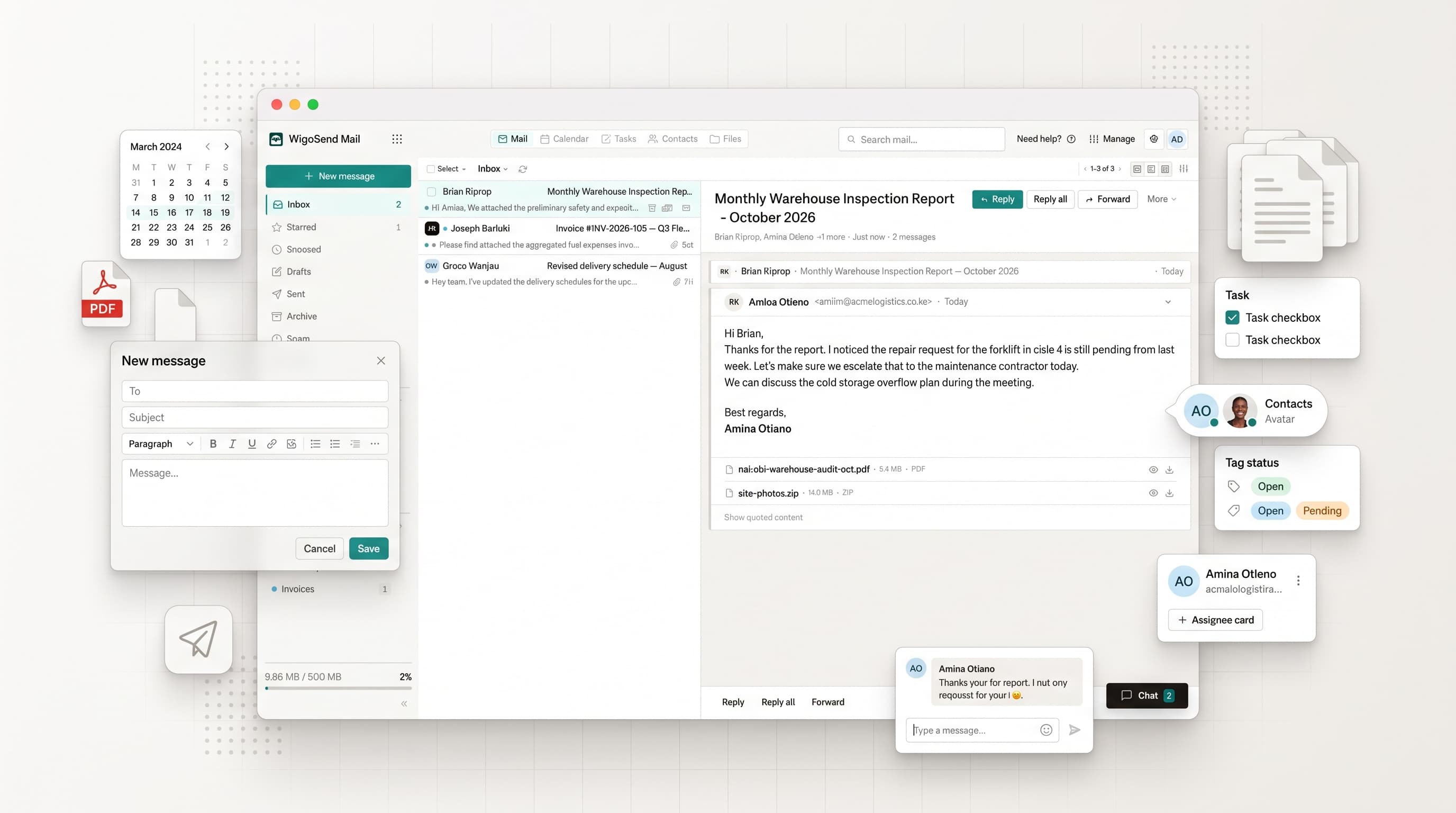Go to the previous month in the calendar
This screenshot has height=813, width=1456.
(208, 147)
